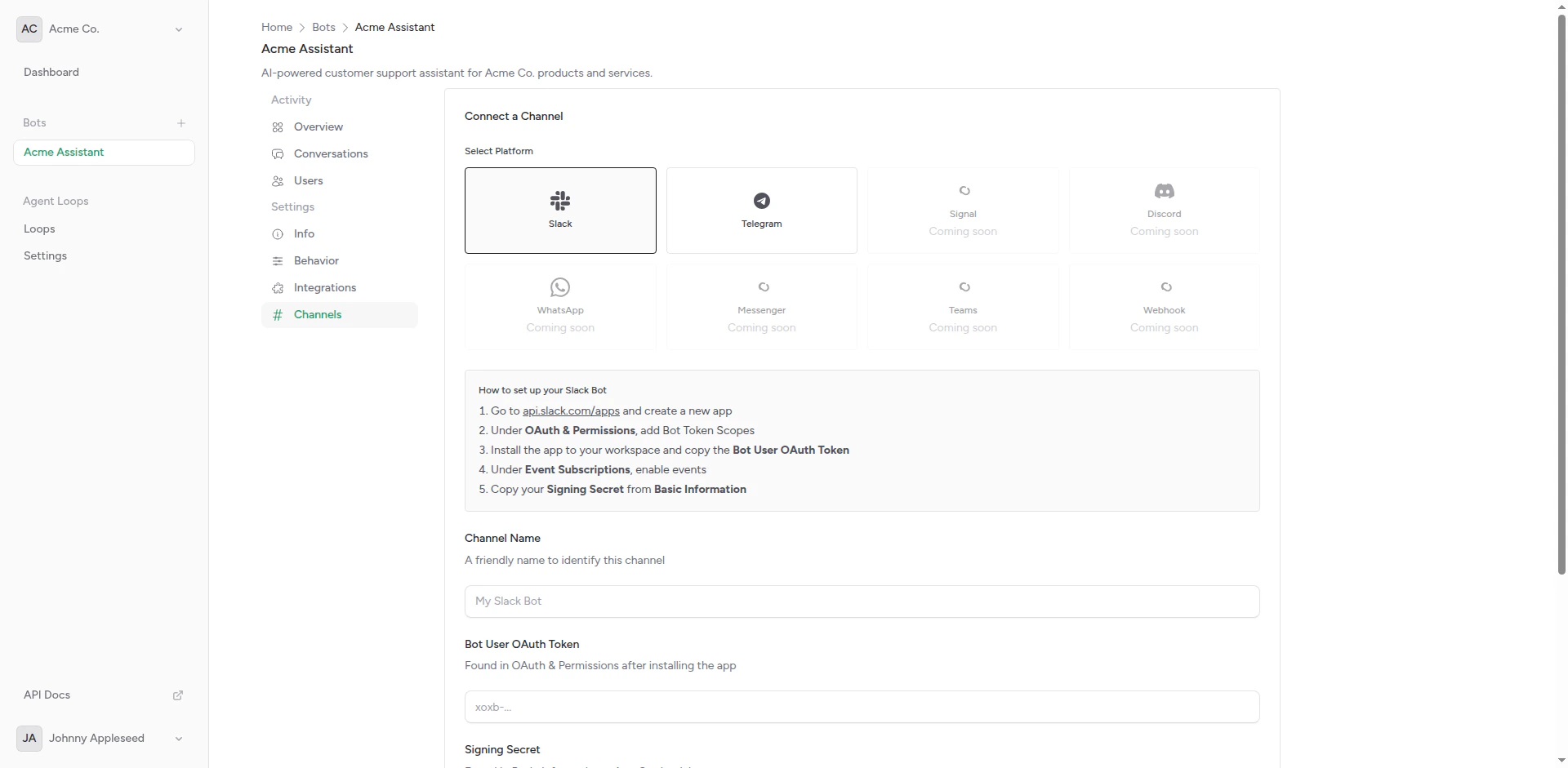1568x768 pixels.
Task: Click the Telegram platform icon
Action: pos(761,201)
